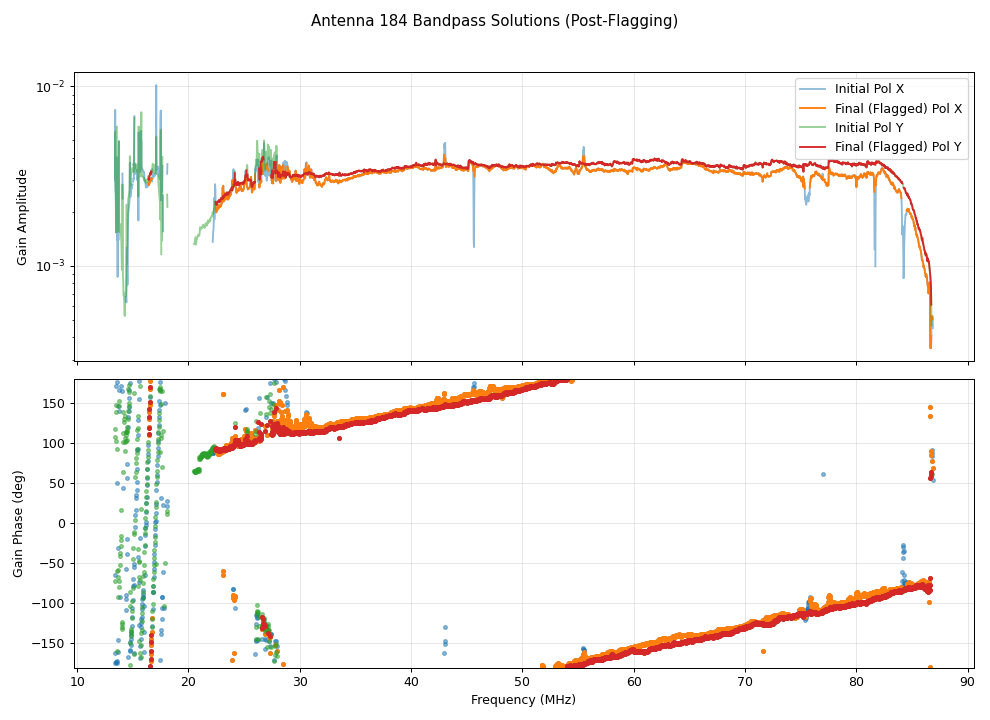
Task: Click the '50' tick label on the frequency axis
Action: click(523, 682)
